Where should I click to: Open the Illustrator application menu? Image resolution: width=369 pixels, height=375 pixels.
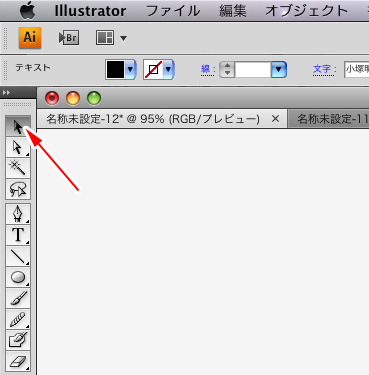point(90,11)
